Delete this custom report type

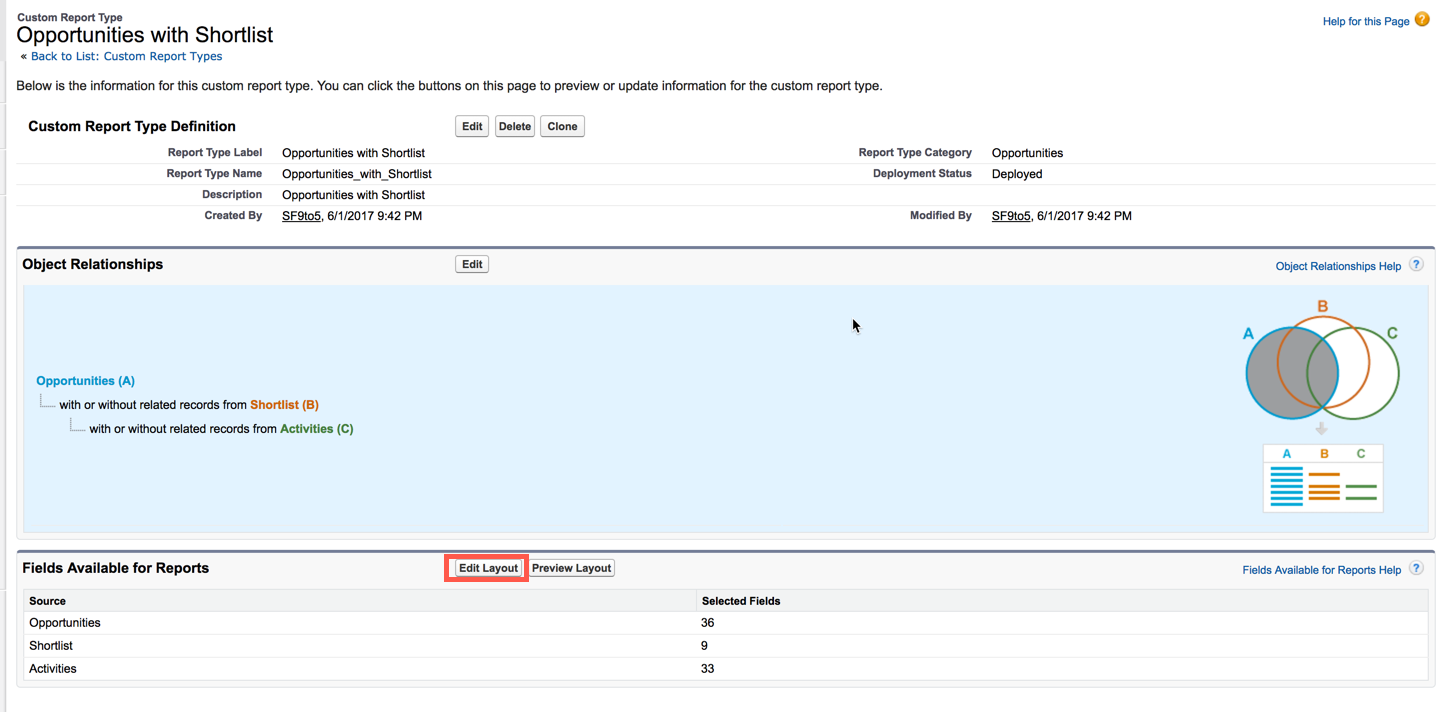tap(515, 127)
